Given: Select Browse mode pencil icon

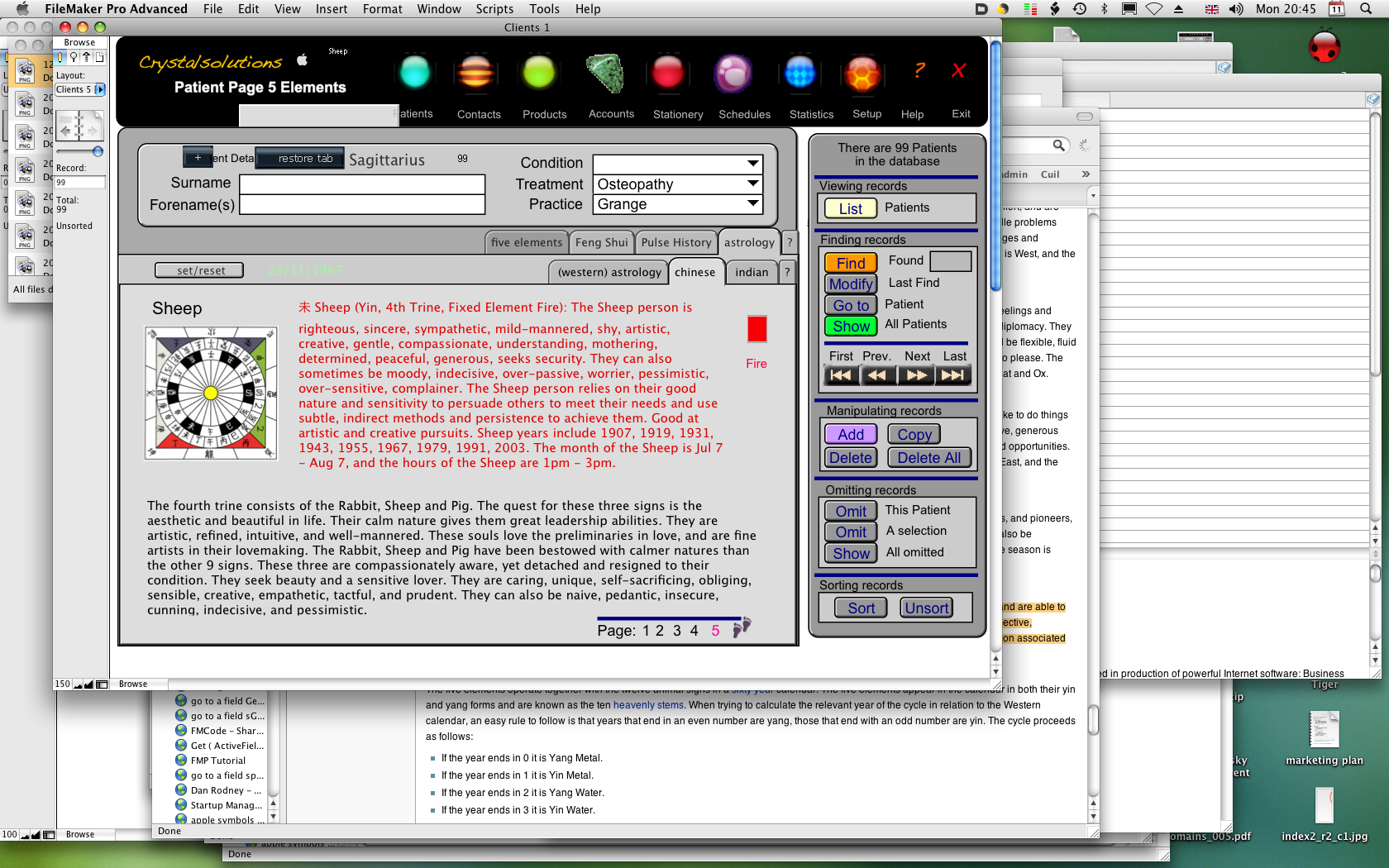Looking at the screenshot, I should coord(60,57).
